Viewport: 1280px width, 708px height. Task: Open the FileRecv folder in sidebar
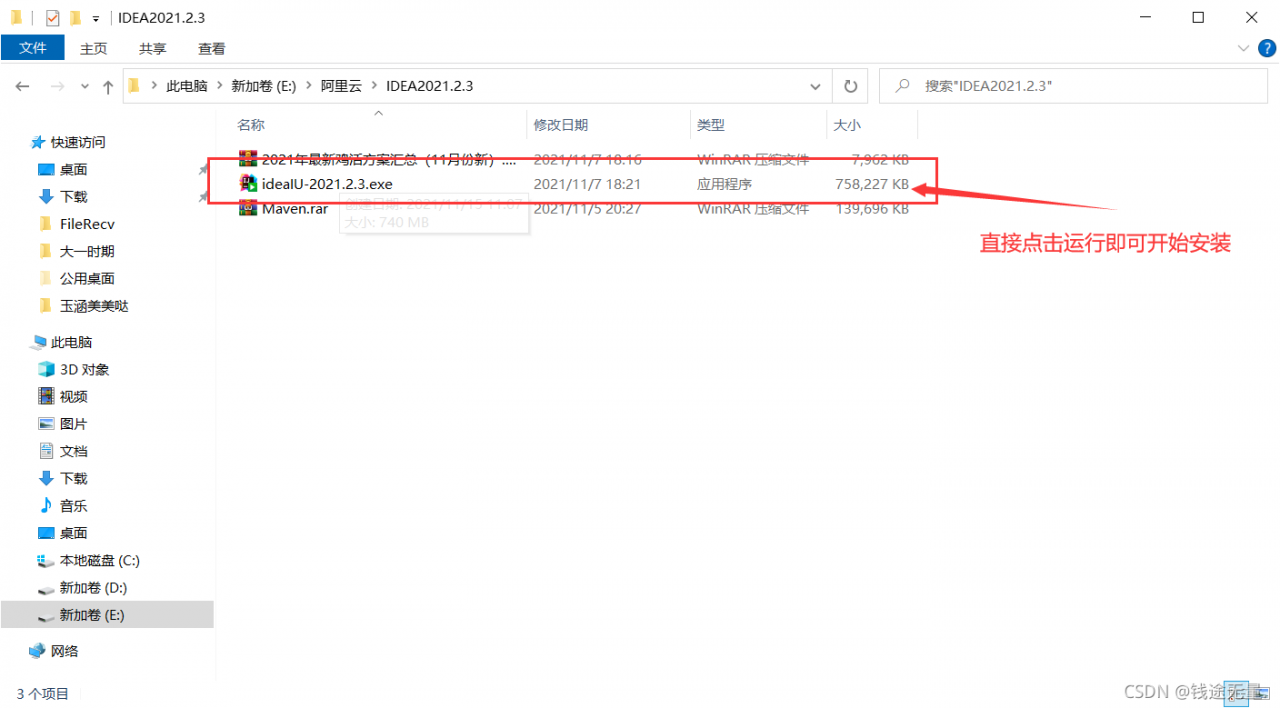pos(87,224)
